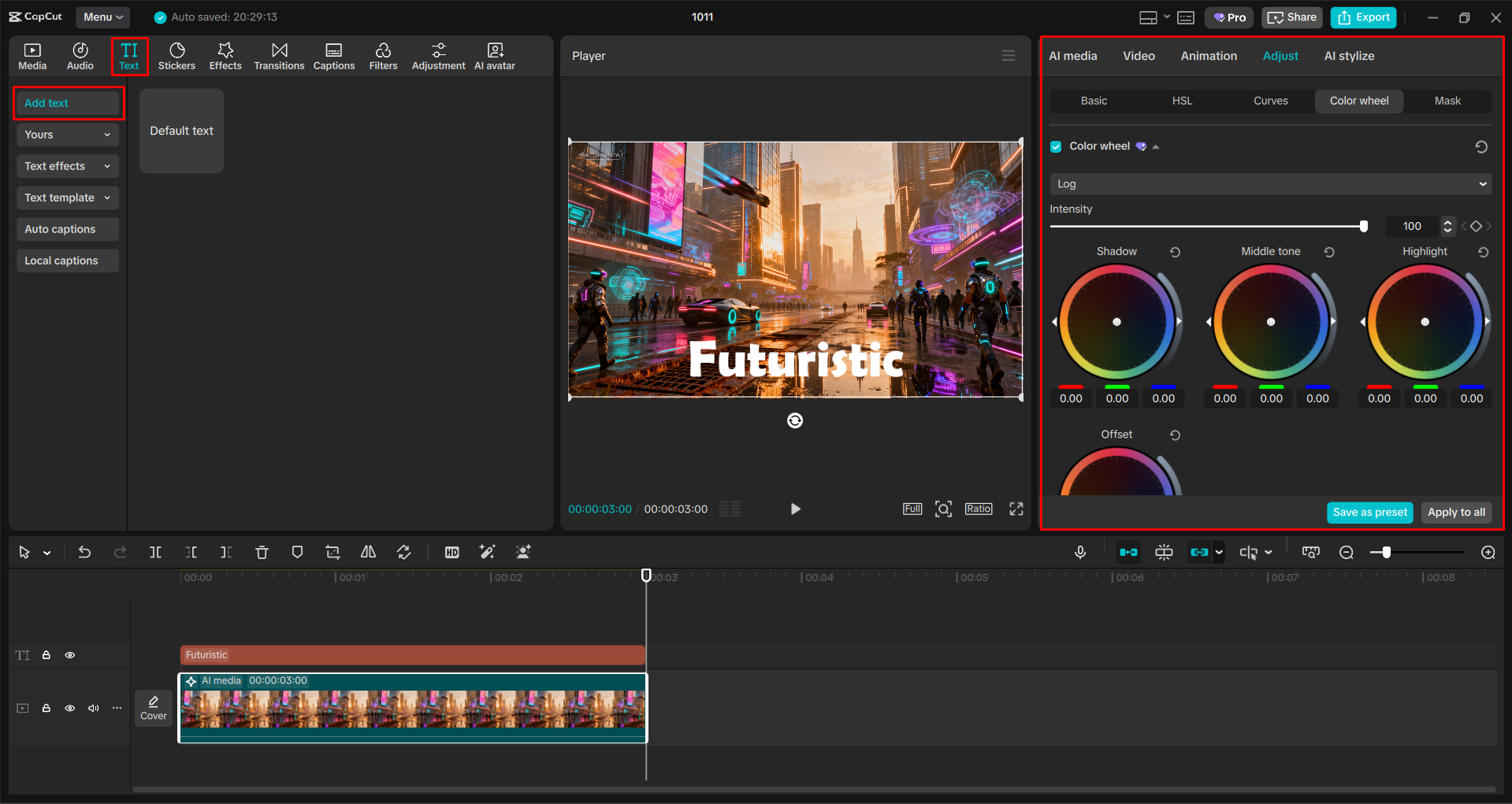The height and width of the screenshot is (804, 1512).
Task: Uncheck the Color wheel checkbox
Action: 1056,146
